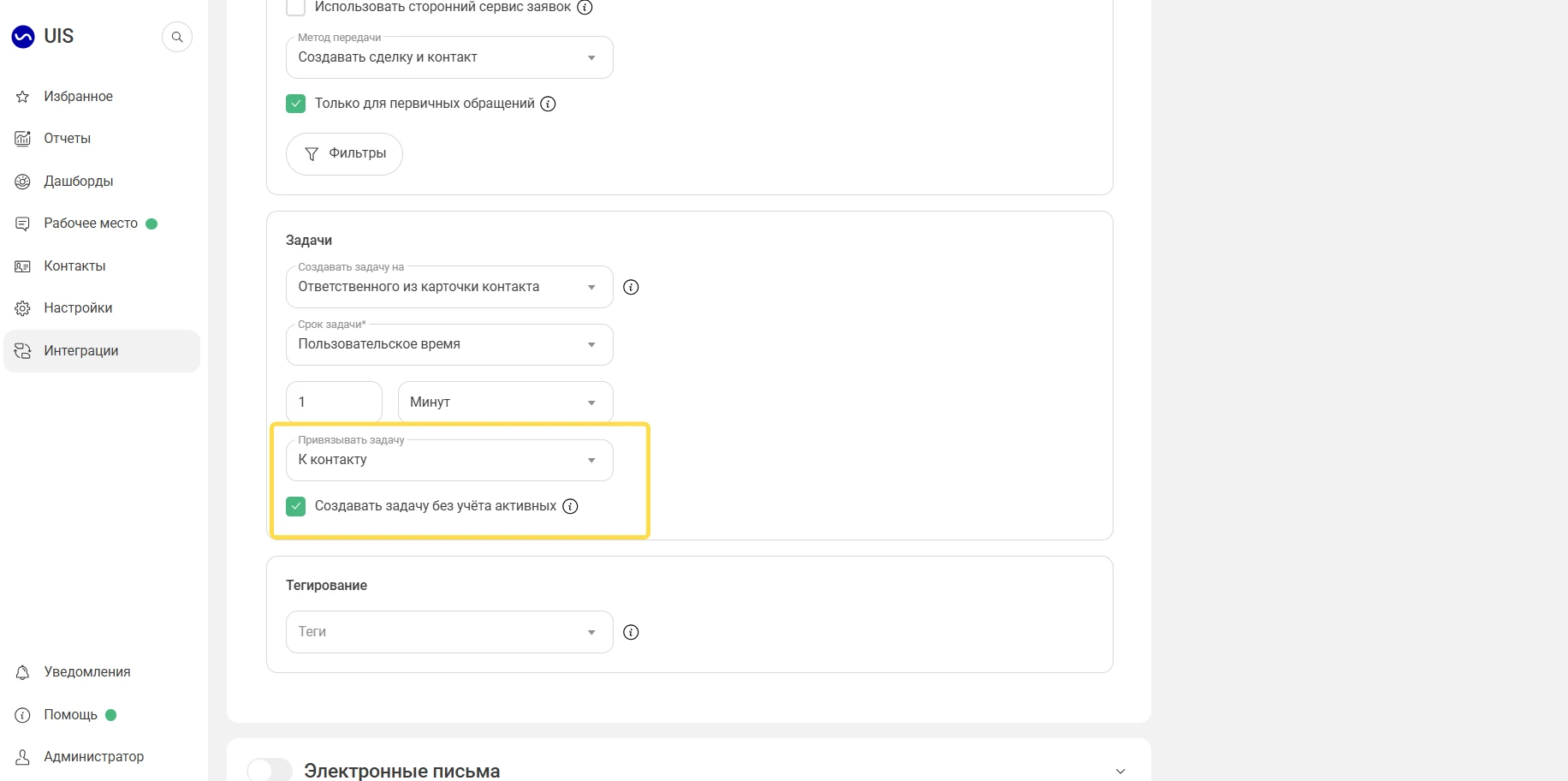Click info icon beside Создавать задачу на field
The image size is (1568, 781).
[x=631, y=287]
